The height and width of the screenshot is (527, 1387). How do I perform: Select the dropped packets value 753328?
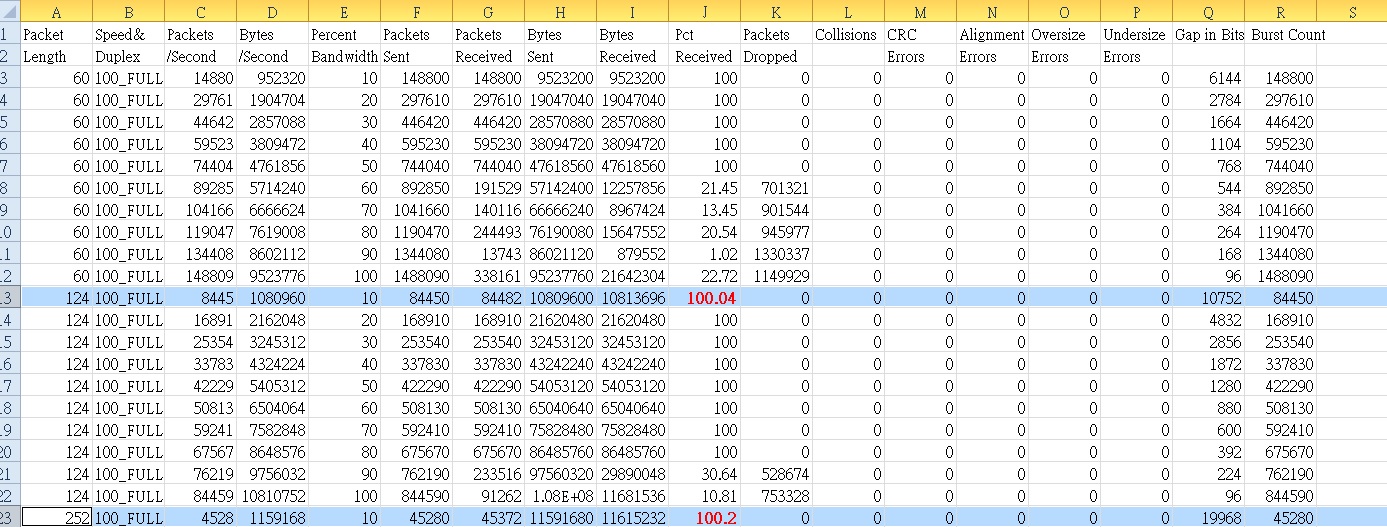tap(776, 496)
